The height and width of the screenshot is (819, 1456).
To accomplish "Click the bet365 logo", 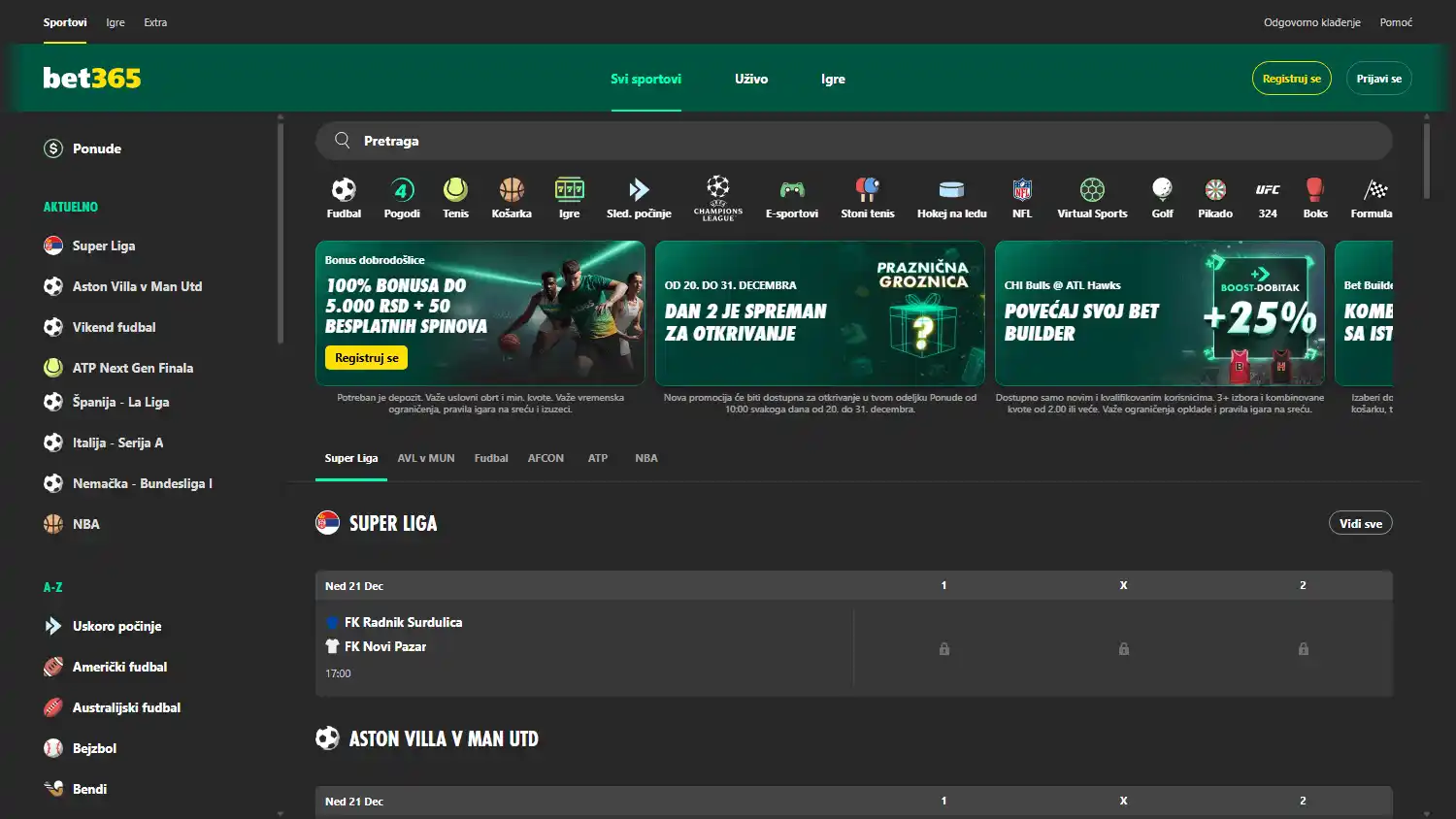I will click(x=92, y=78).
